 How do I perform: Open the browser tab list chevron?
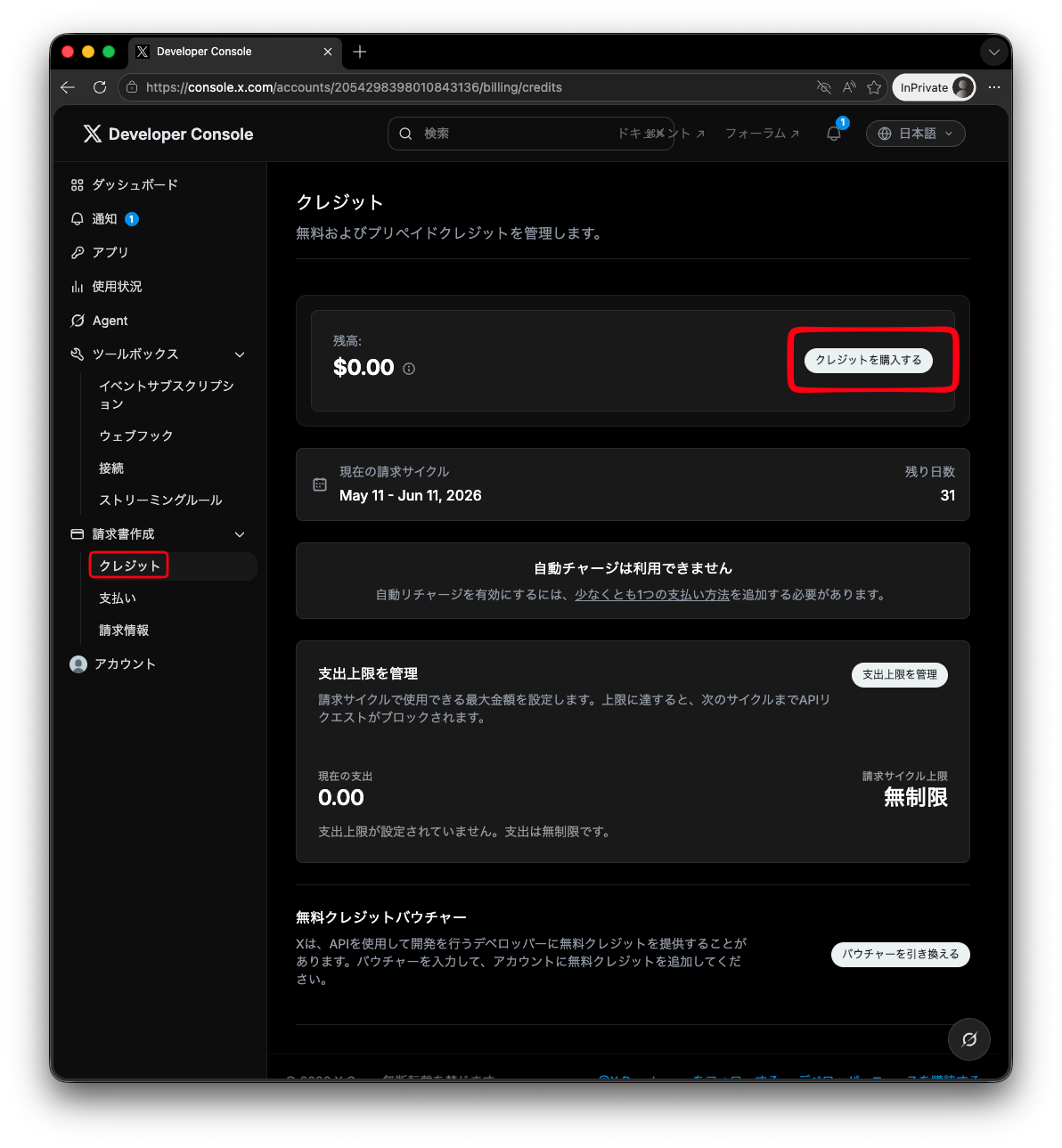(994, 52)
